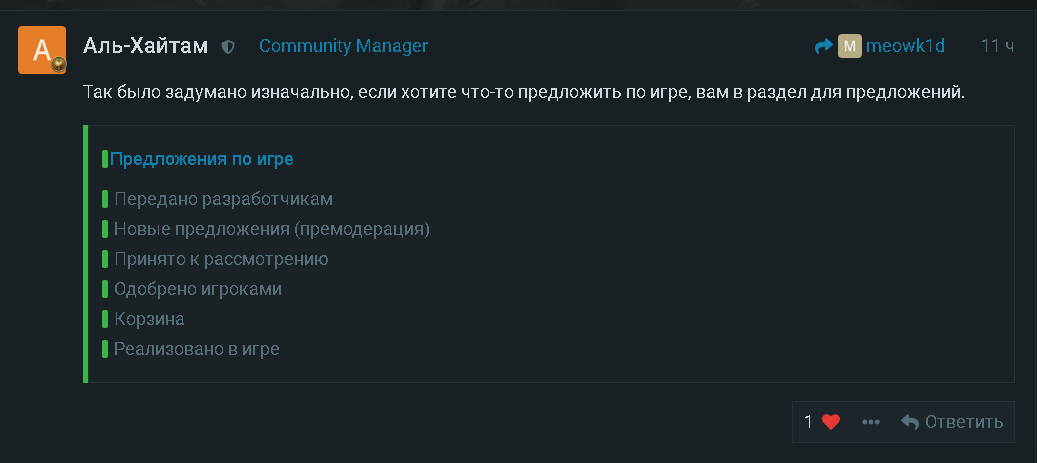Click the "11 ч" post timestamp
1037x463 pixels.
pyautogui.click(x=997, y=46)
